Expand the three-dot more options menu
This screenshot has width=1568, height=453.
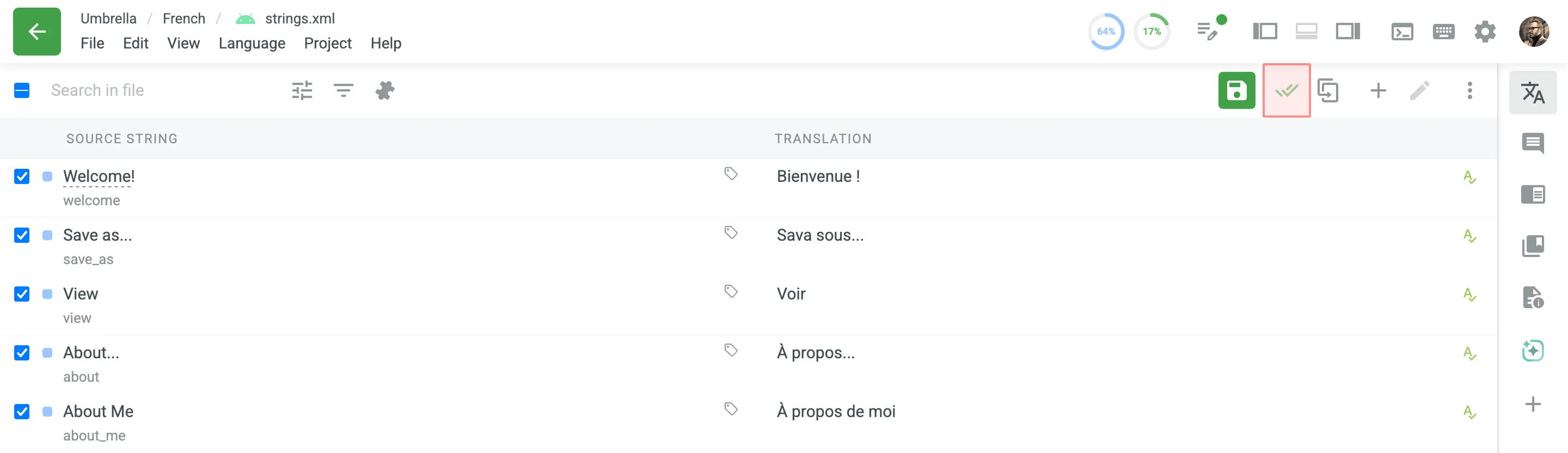(1469, 91)
